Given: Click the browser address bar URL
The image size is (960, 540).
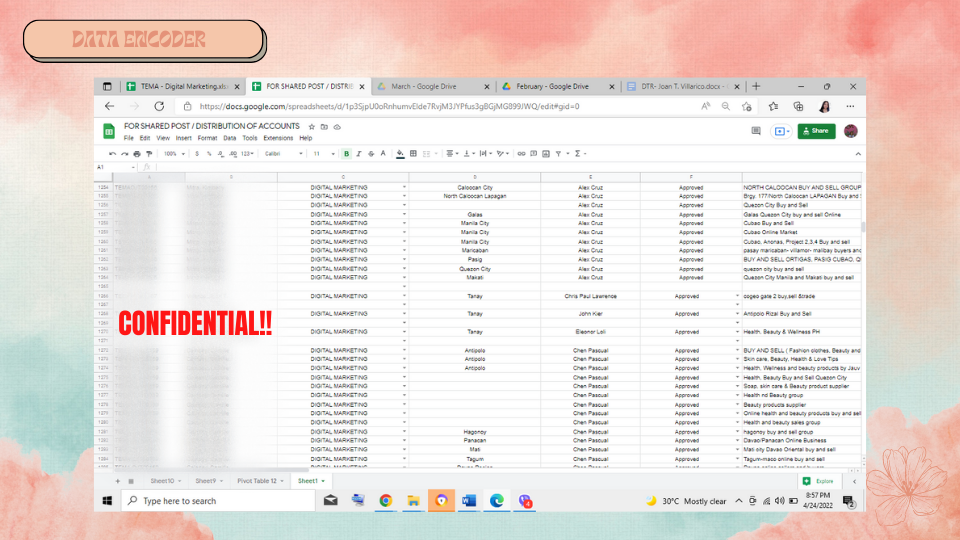Looking at the screenshot, I should pyautogui.click(x=389, y=107).
